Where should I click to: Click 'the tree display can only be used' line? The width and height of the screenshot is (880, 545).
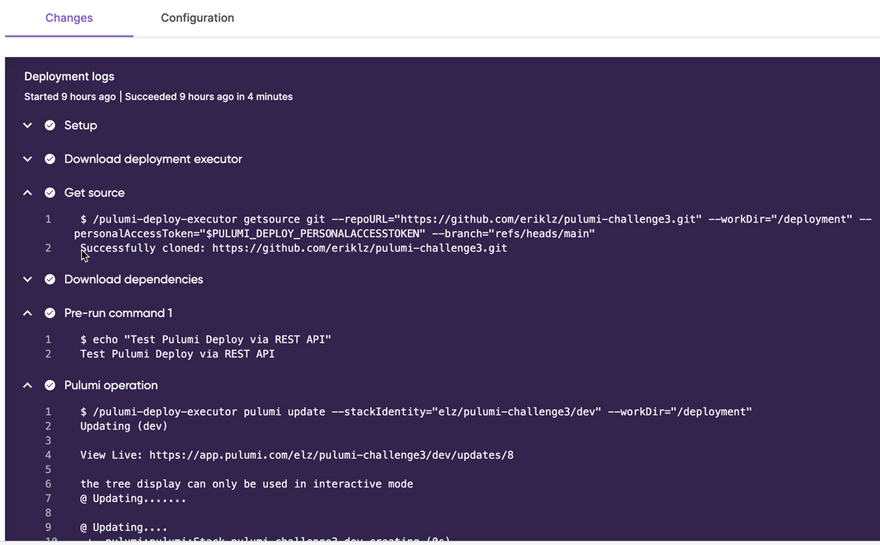246,484
